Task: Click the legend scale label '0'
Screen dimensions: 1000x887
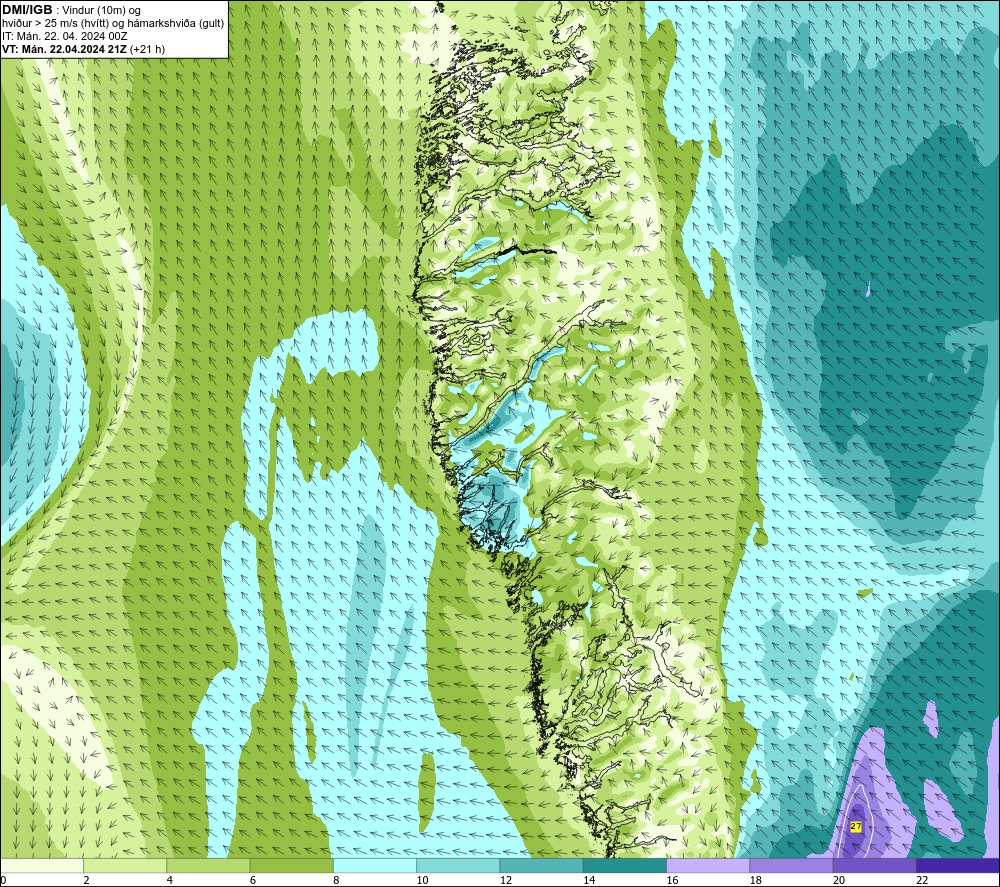Action: point(3,880)
